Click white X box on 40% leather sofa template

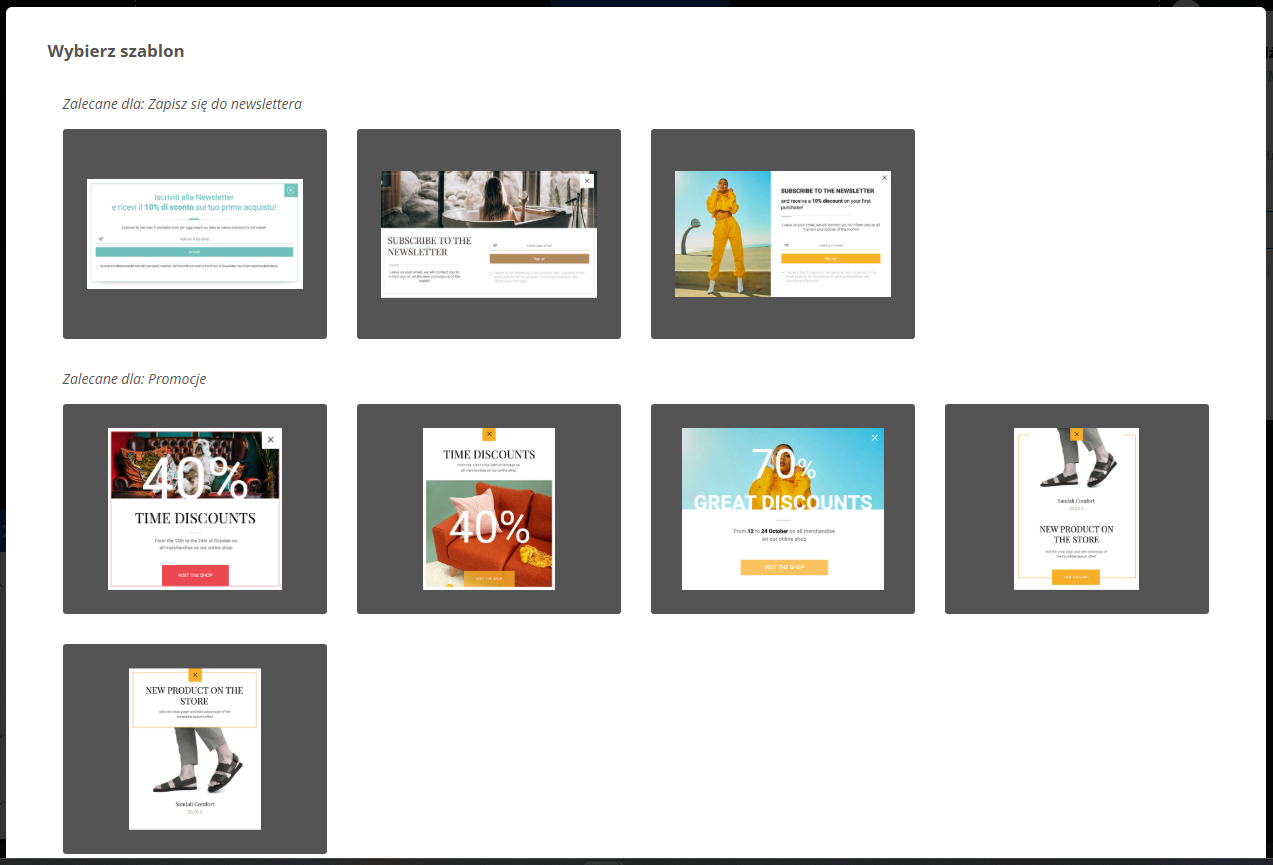270,440
